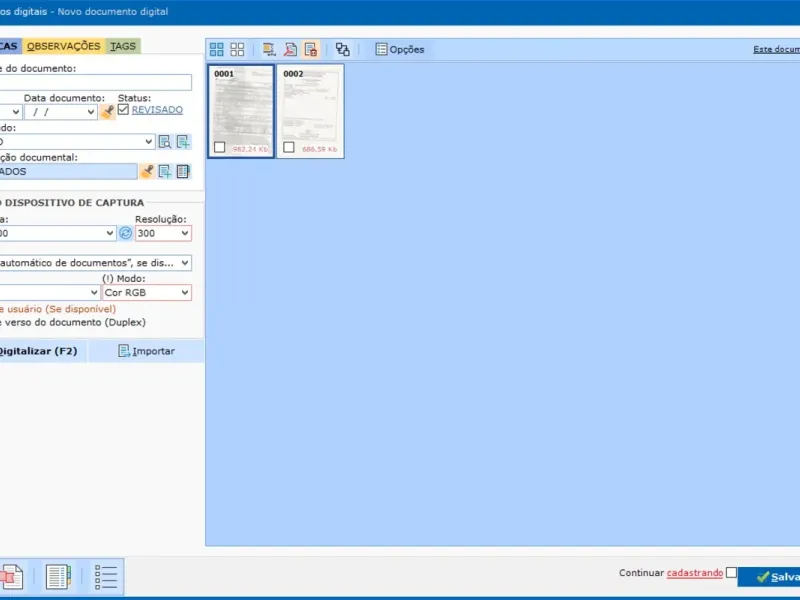The height and width of the screenshot is (600, 800).
Task: Tick the Continuar cadastrando checkbox
Action: [x=731, y=572]
